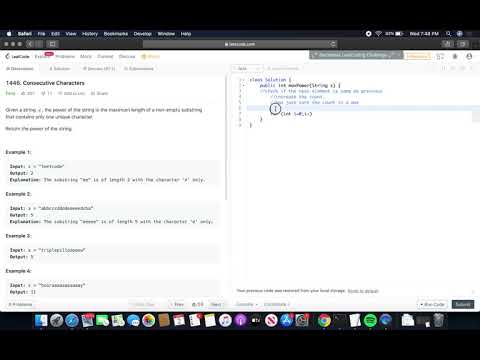The image size is (480, 360).
Task: Click Add to List under problem title
Action: pyautogui.click(x=72, y=93)
